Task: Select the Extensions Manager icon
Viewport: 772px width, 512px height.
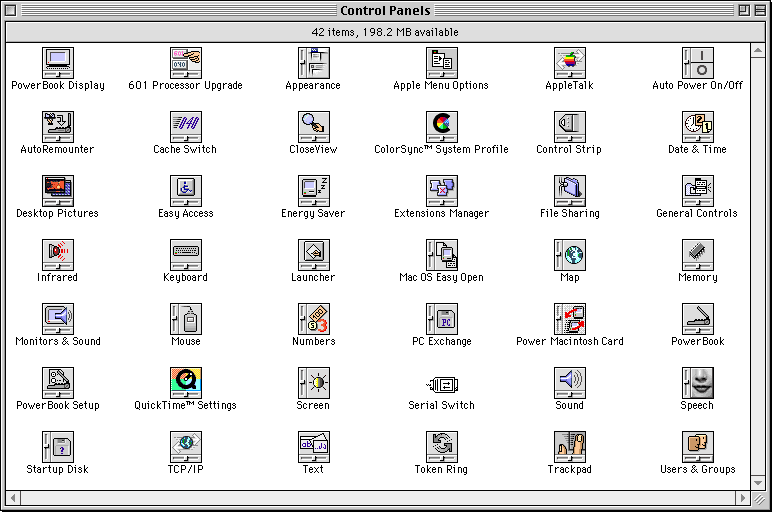Action: (x=441, y=191)
